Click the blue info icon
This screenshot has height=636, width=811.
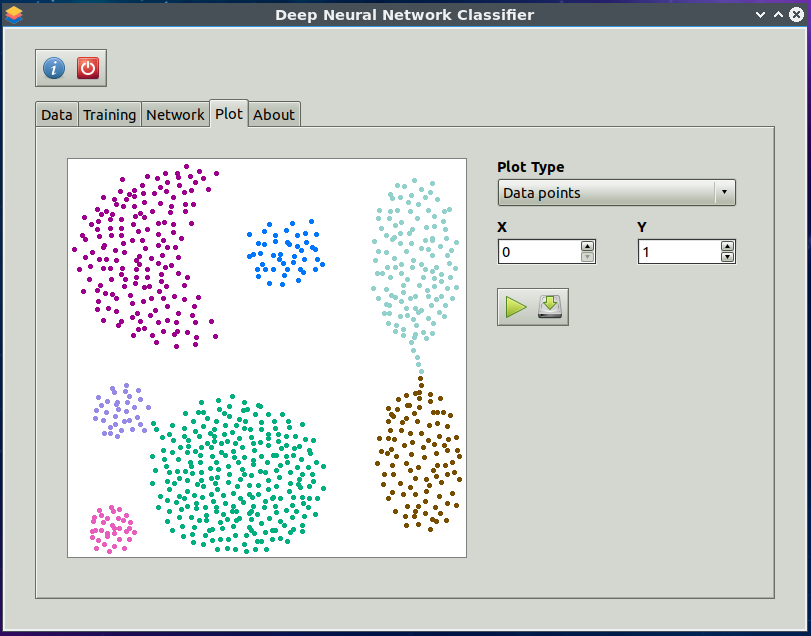point(54,68)
